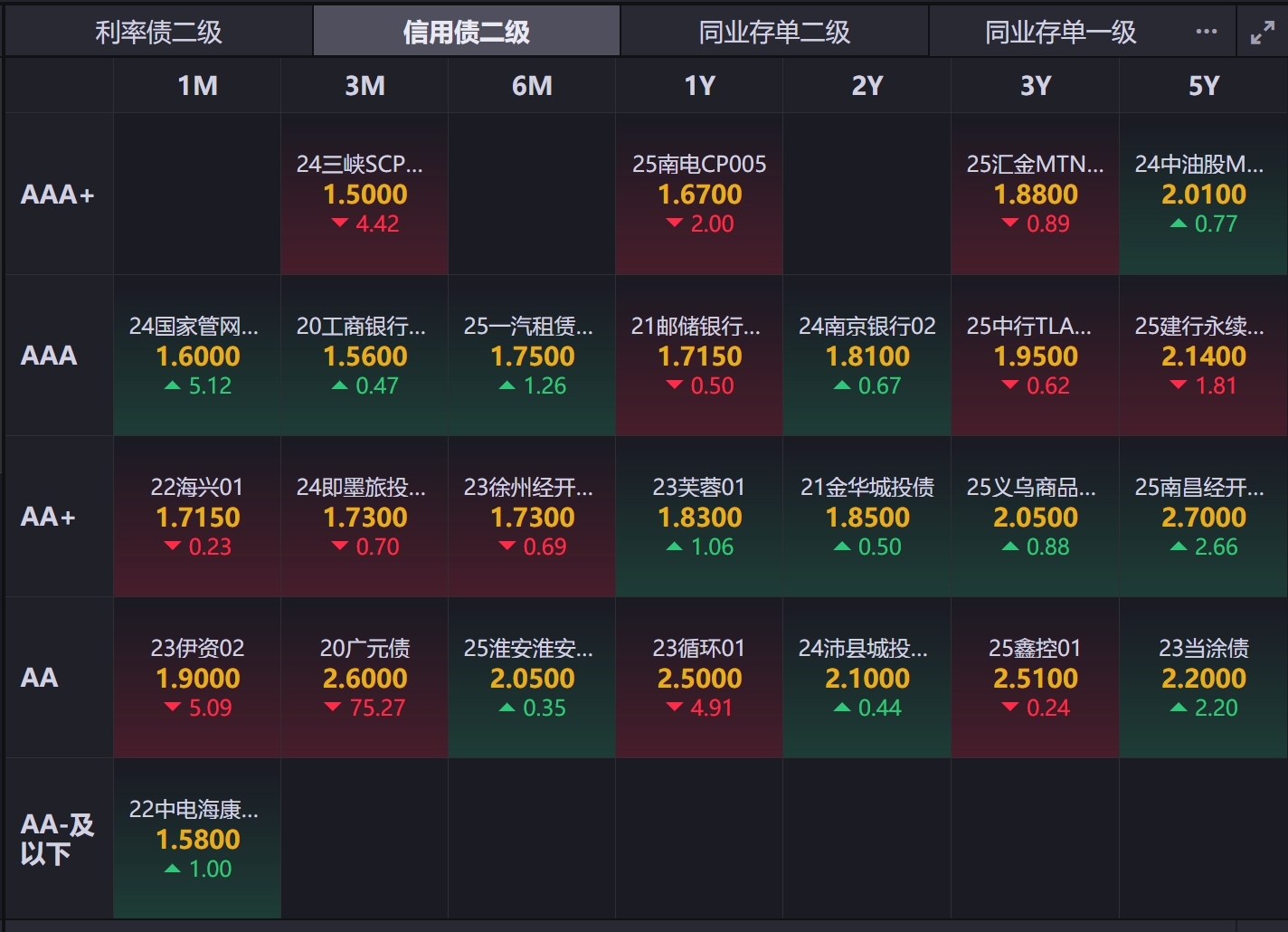Open the 22中电海康 bond cell
The height and width of the screenshot is (932, 1288).
pyautogui.click(x=197, y=839)
